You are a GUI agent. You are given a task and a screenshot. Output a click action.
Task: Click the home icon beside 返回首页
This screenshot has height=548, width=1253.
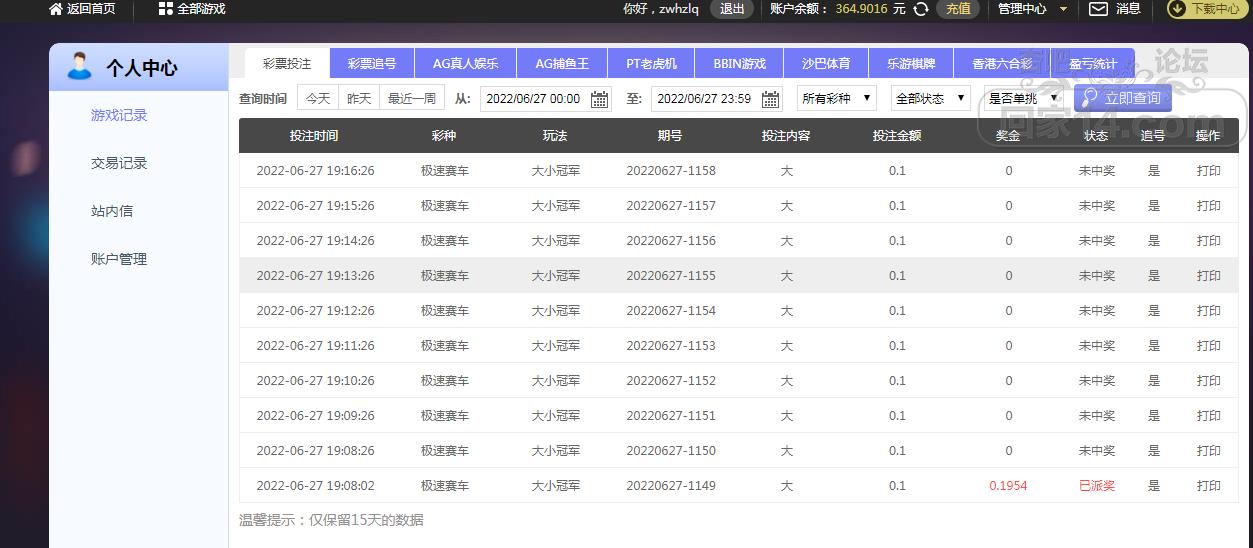point(56,8)
